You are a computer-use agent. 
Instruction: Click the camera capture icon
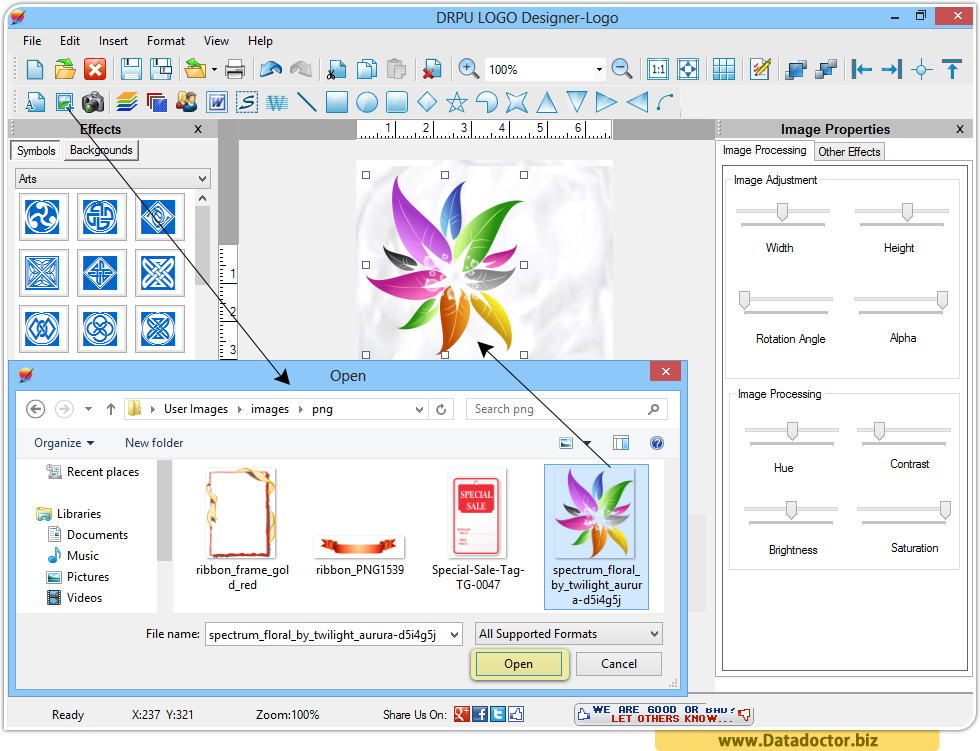pyautogui.click(x=93, y=102)
